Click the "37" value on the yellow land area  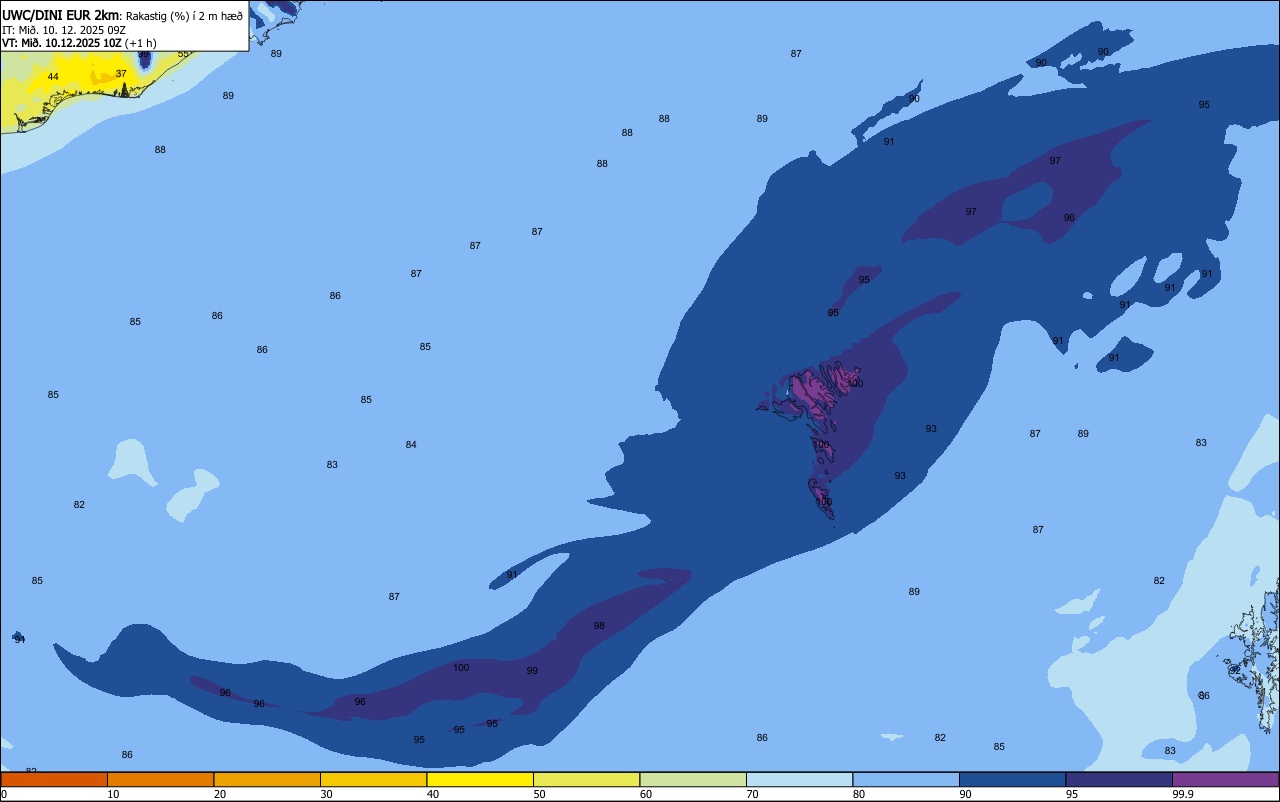point(121,74)
